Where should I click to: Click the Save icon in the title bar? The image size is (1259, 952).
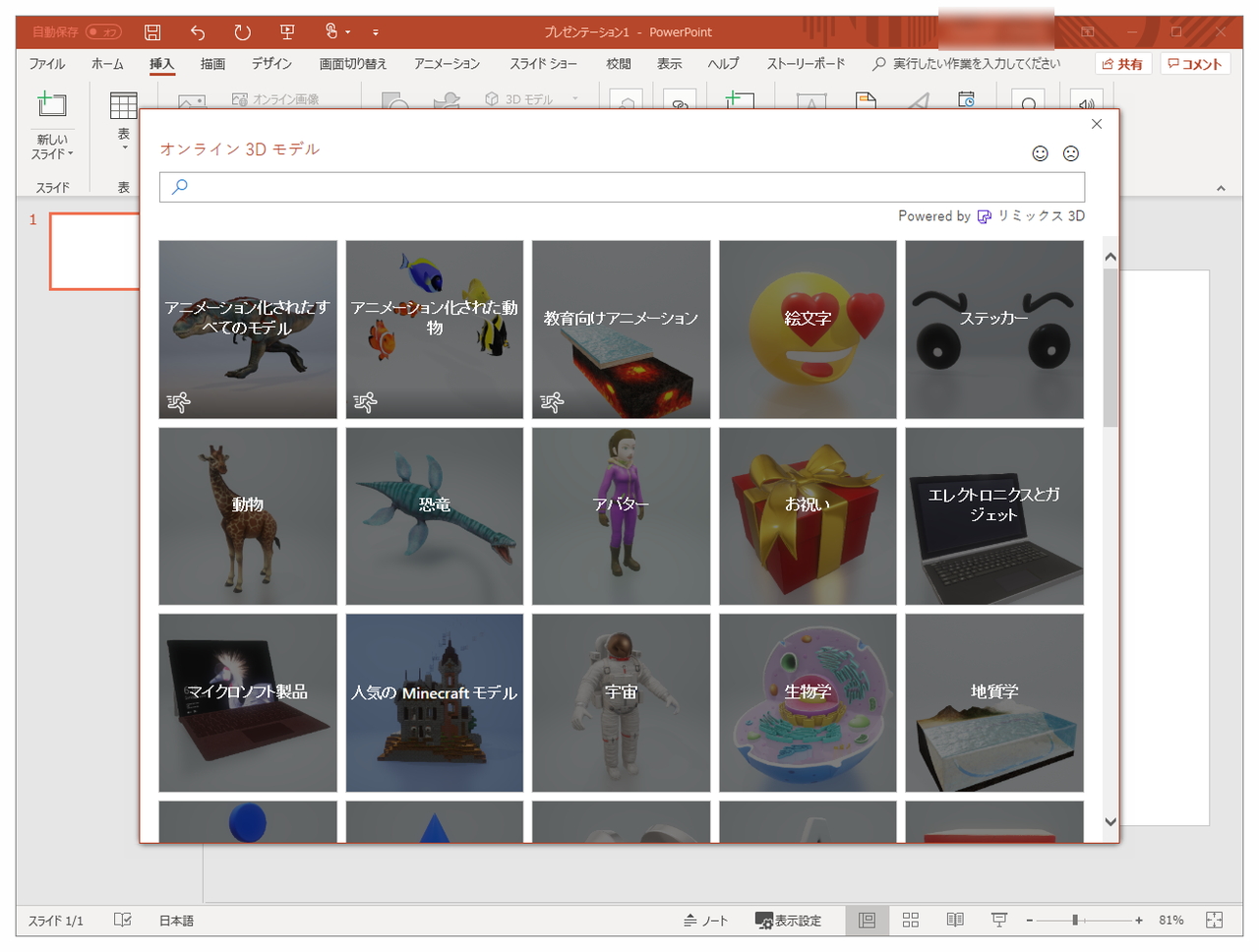pos(152,32)
